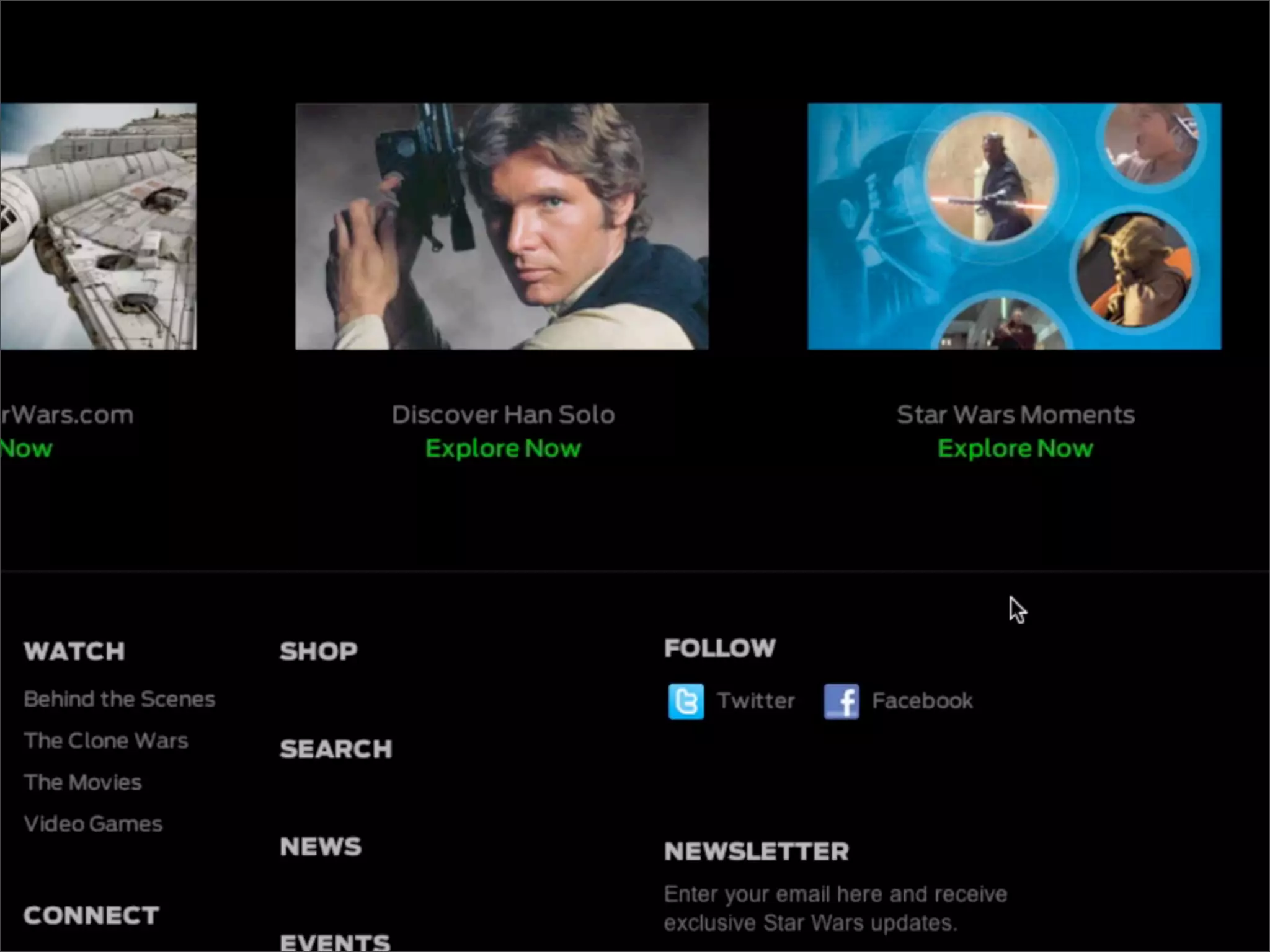
Task: Click the Facebook f icon
Action: 841,701
